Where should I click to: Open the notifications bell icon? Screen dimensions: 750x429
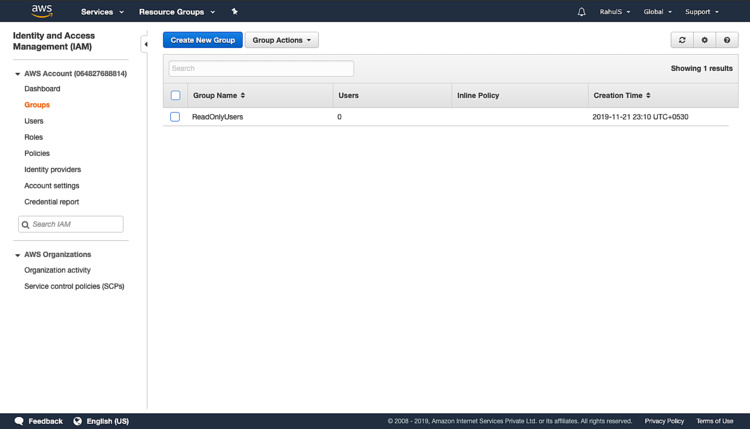pyautogui.click(x=581, y=12)
